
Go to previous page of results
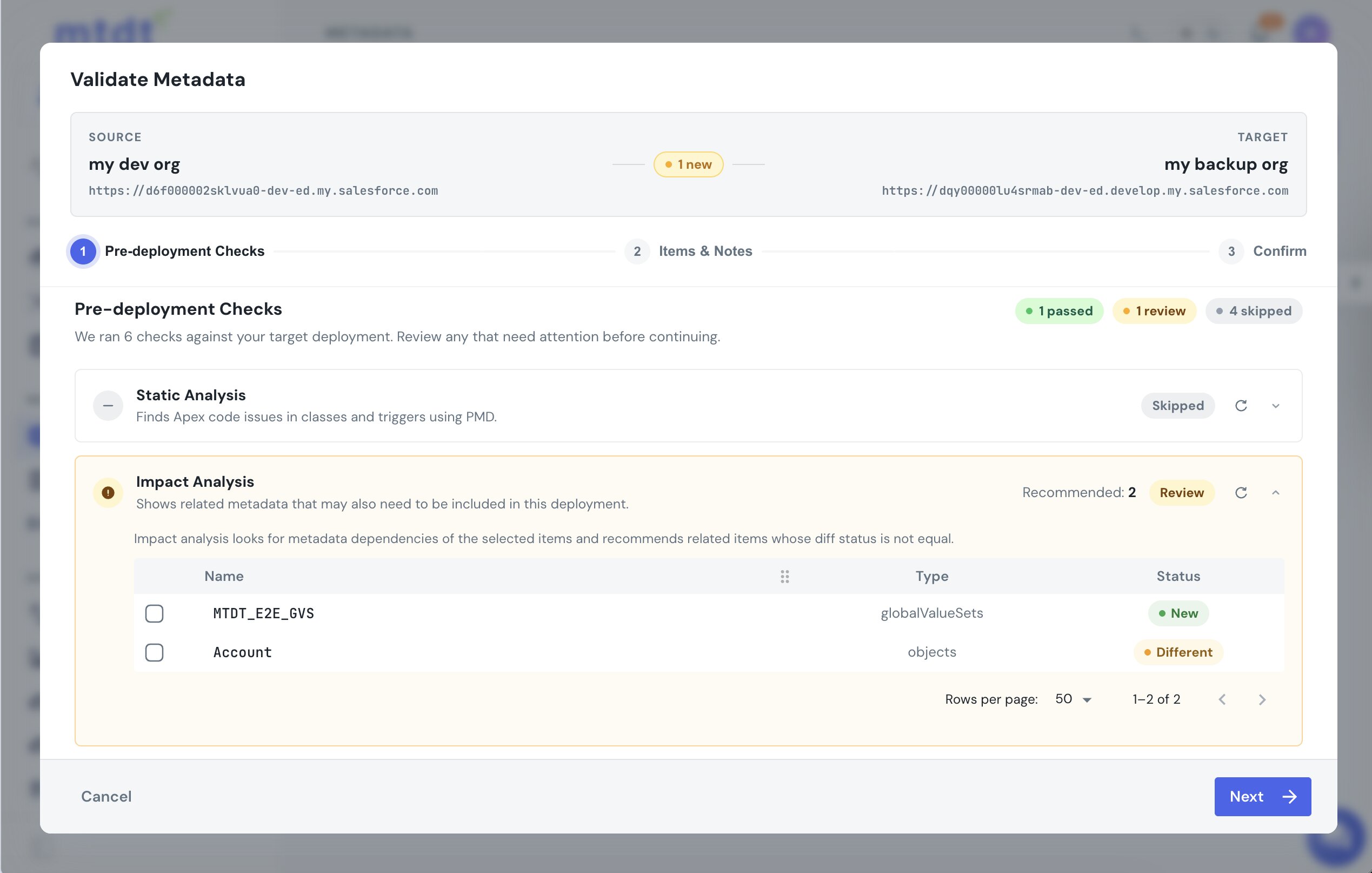tap(1222, 700)
